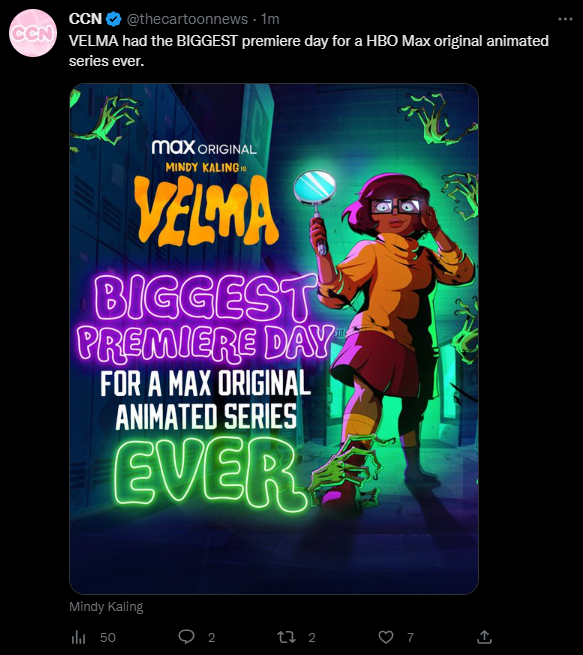Image resolution: width=583 pixels, height=655 pixels.
Task: Open the 1m timestamp link
Action: pos(270,19)
